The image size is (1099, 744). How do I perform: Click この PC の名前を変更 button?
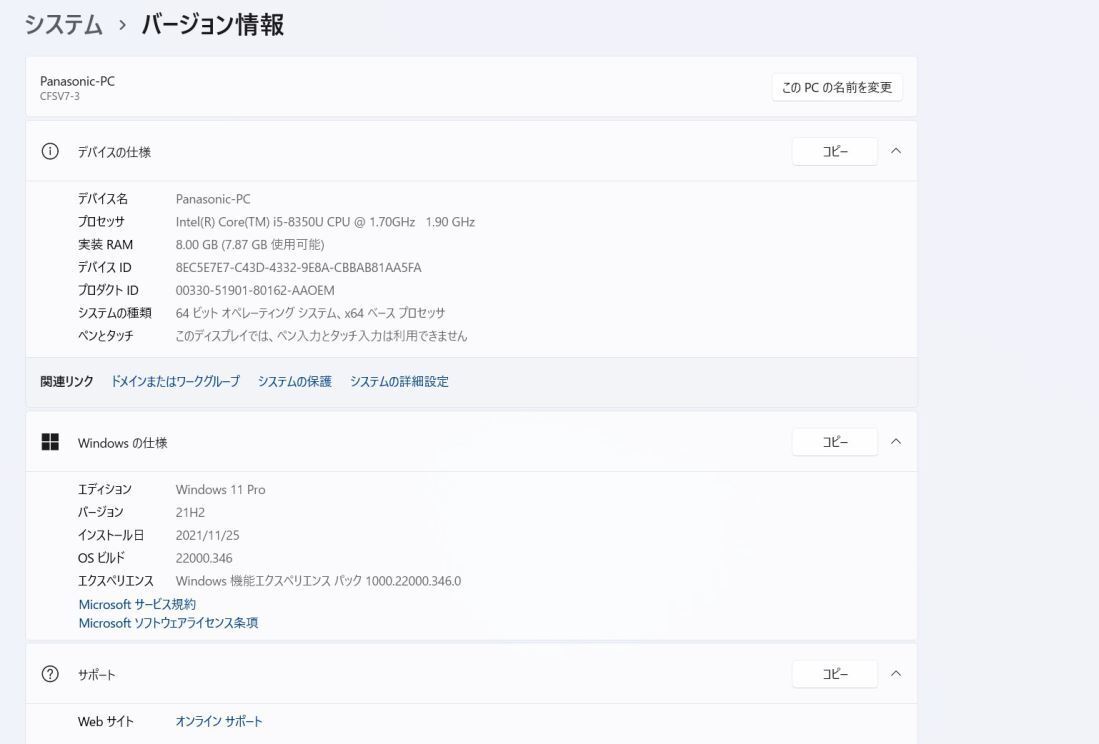tap(837, 88)
